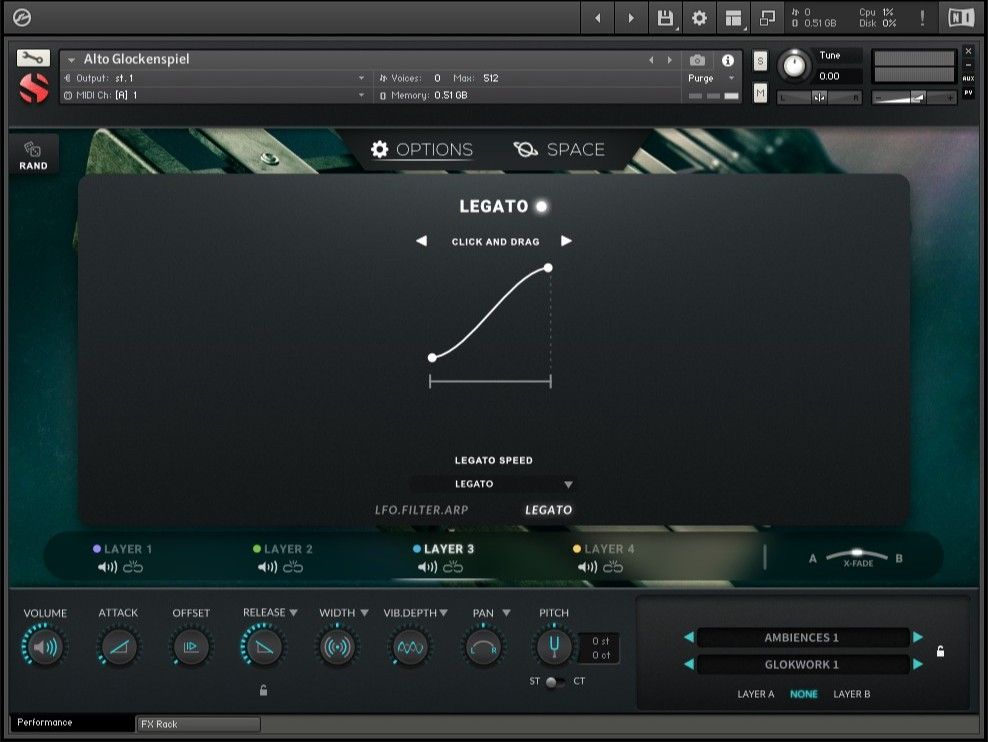
Task: Advance Glokwork 1 using right arrow
Action: pos(917,663)
